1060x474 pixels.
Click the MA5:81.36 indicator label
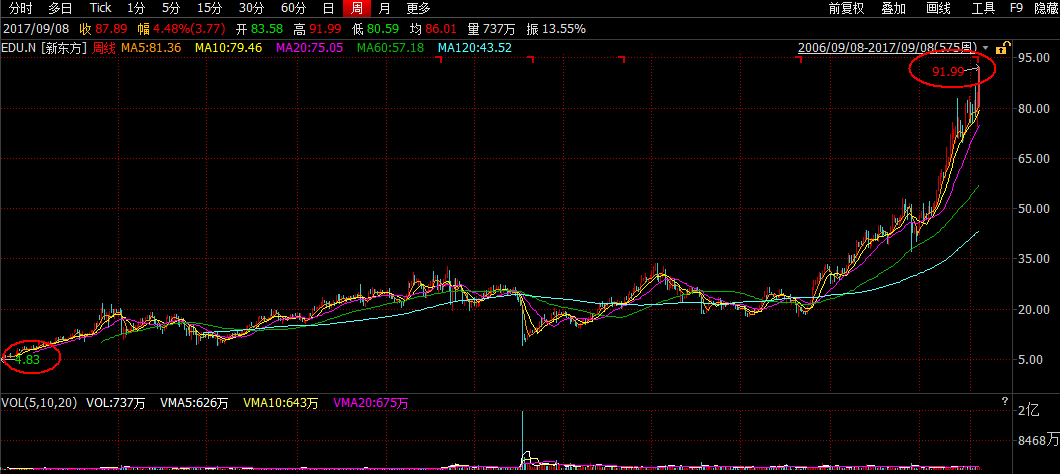151,48
